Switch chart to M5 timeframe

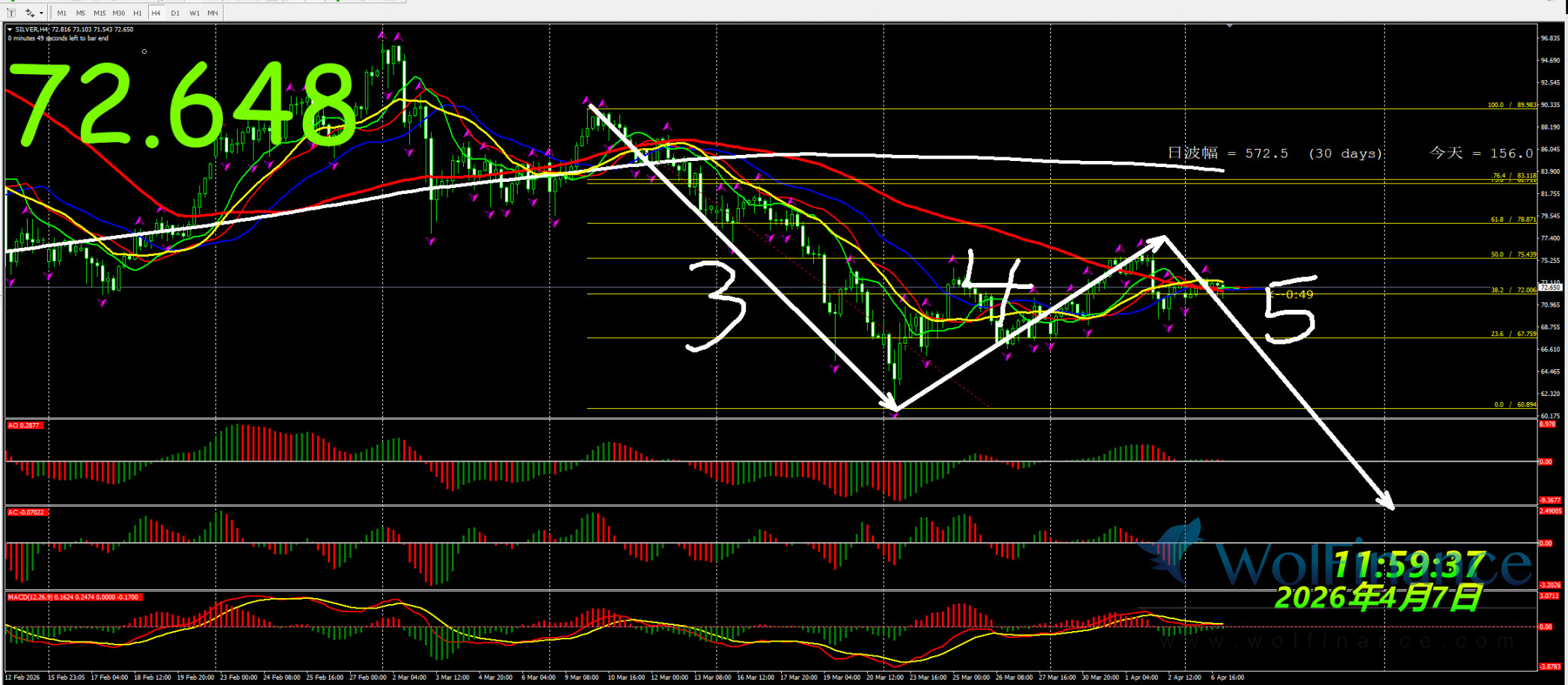tap(81, 13)
